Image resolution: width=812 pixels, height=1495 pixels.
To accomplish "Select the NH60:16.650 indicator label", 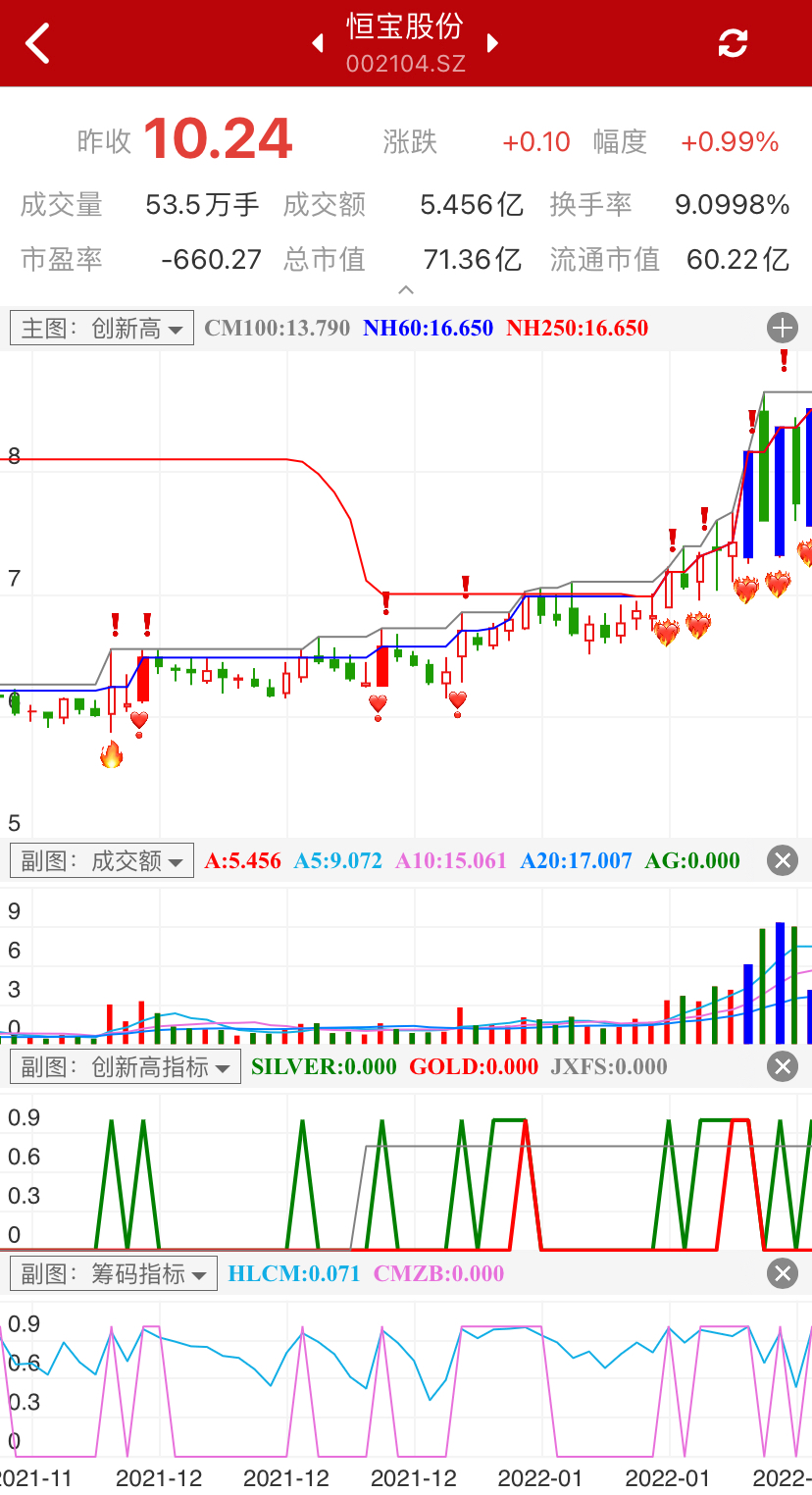I will tap(428, 328).
